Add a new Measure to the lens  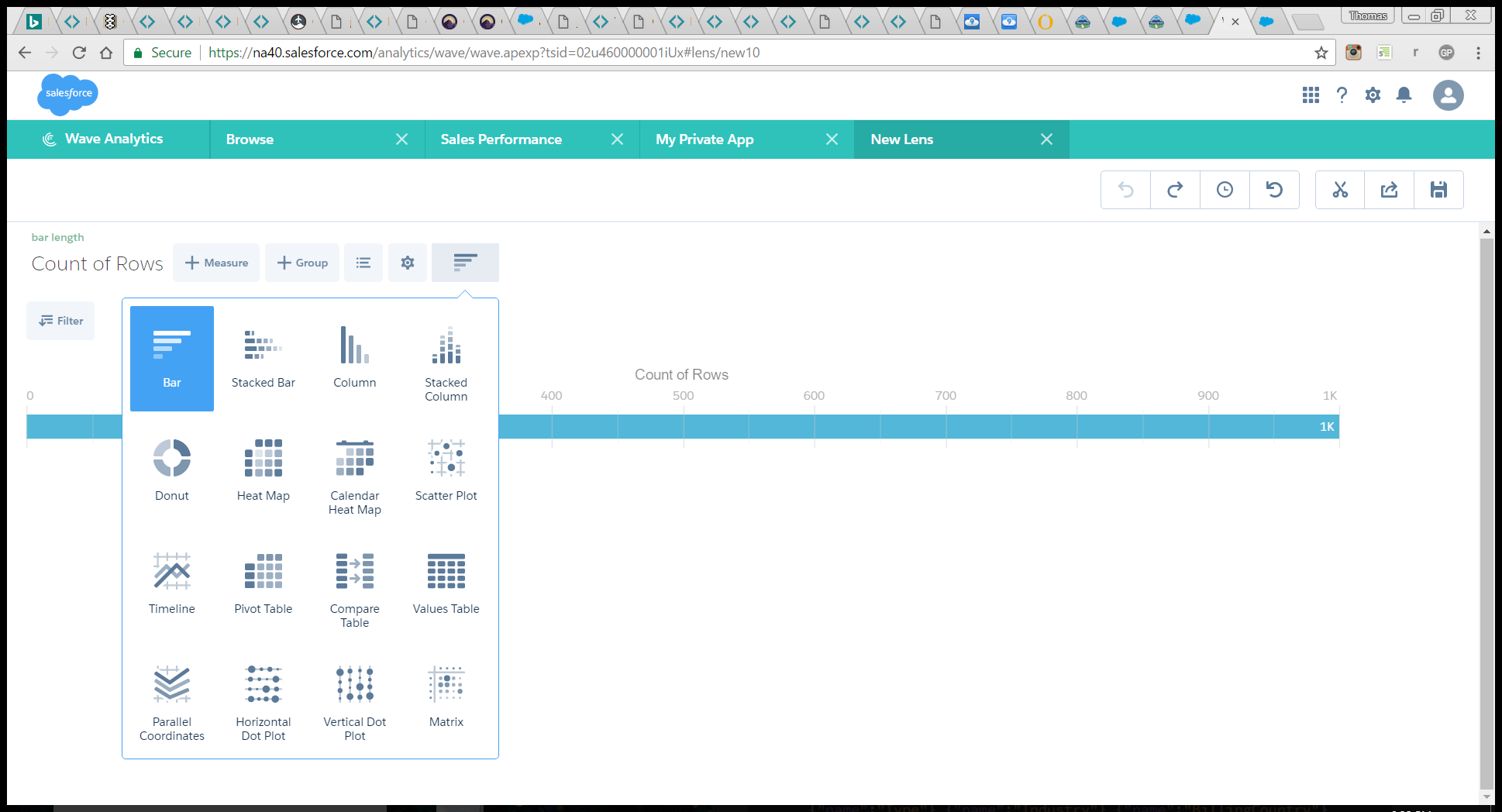216,263
